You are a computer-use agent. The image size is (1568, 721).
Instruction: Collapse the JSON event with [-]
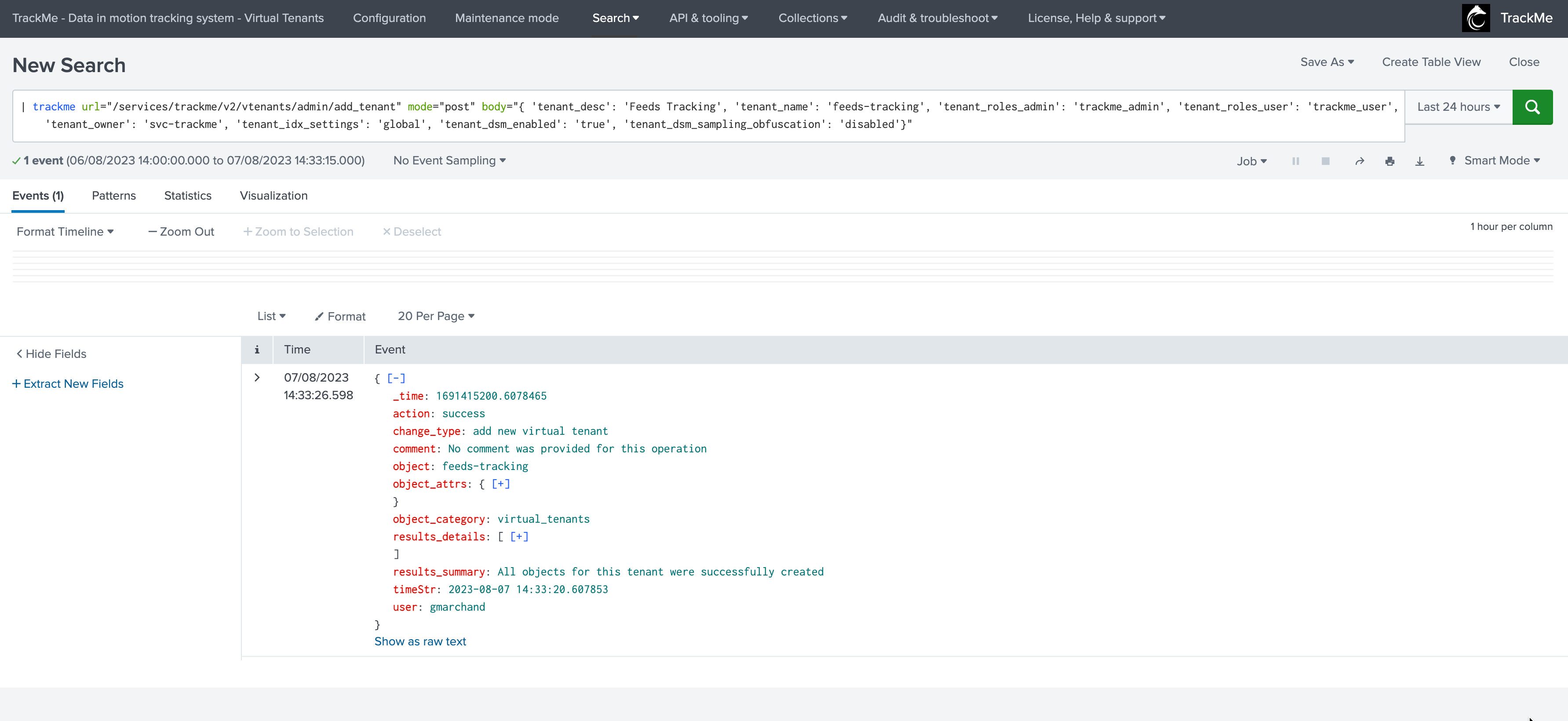click(396, 379)
